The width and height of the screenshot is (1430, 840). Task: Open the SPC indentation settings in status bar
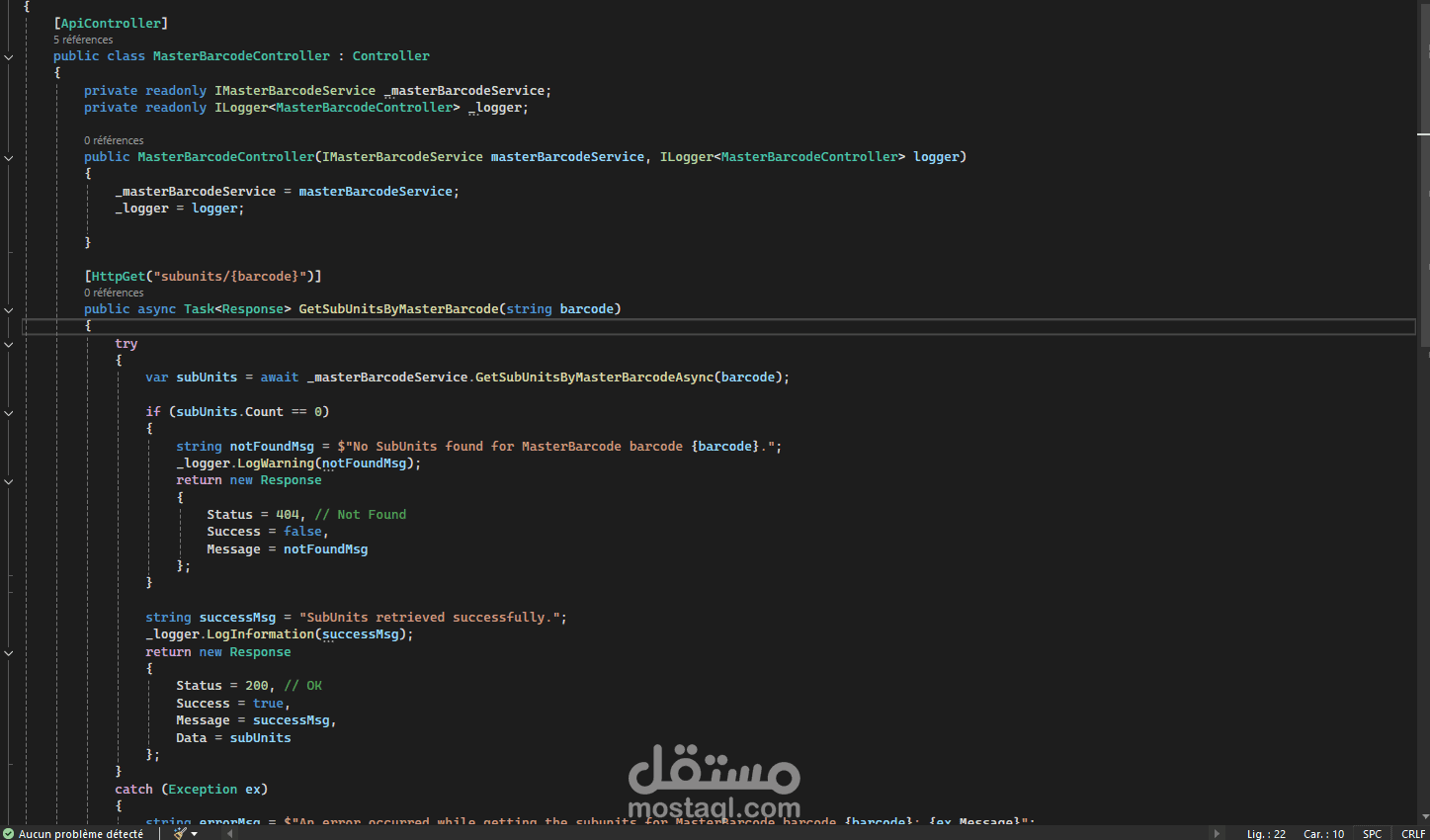[1372, 833]
